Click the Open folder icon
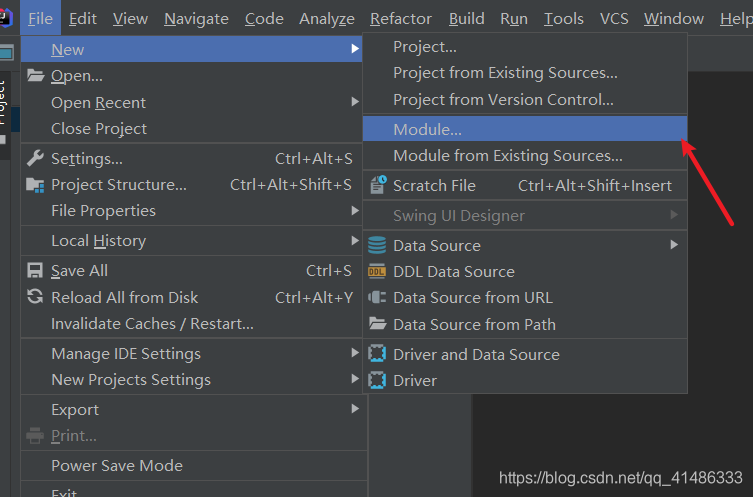 [35, 76]
